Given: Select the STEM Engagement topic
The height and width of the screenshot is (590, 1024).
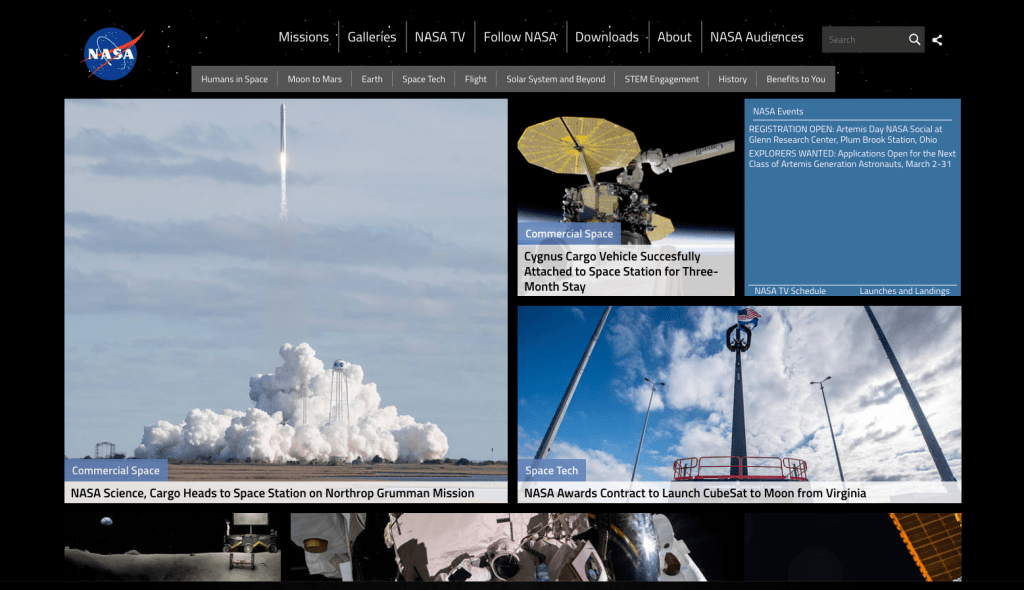Looking at the screenshot, I should click(x=662, y=79).
